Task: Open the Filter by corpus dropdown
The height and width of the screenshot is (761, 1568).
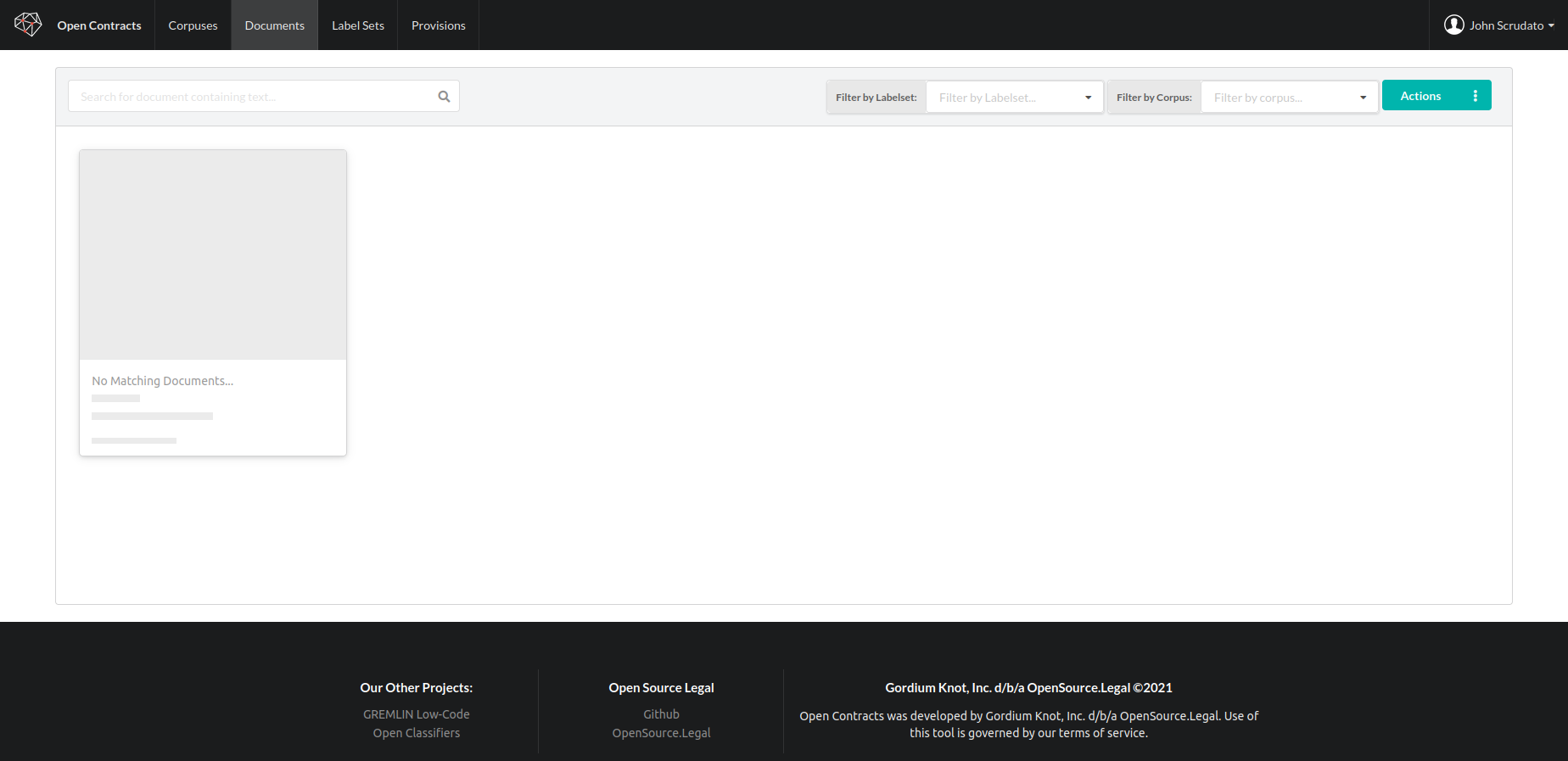Action: point(1289,98)
